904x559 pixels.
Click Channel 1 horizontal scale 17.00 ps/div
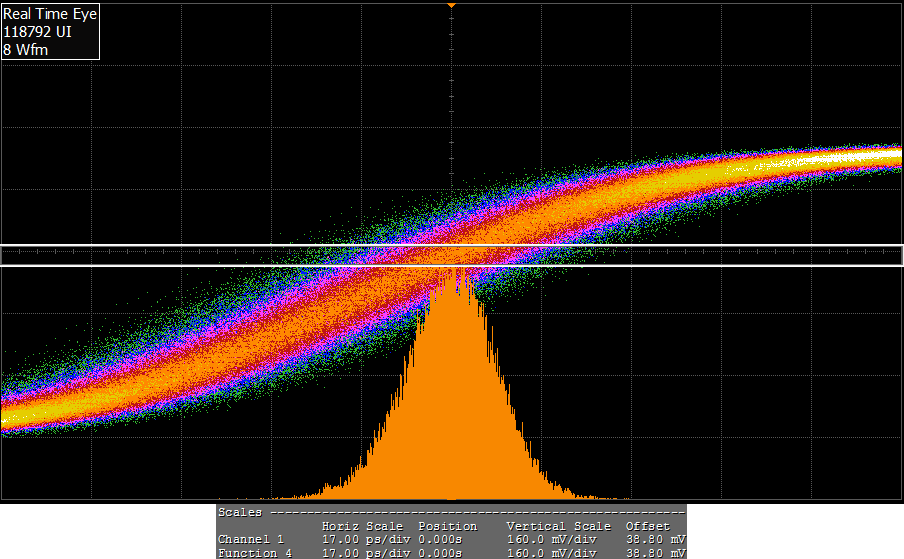coord(362,539)
